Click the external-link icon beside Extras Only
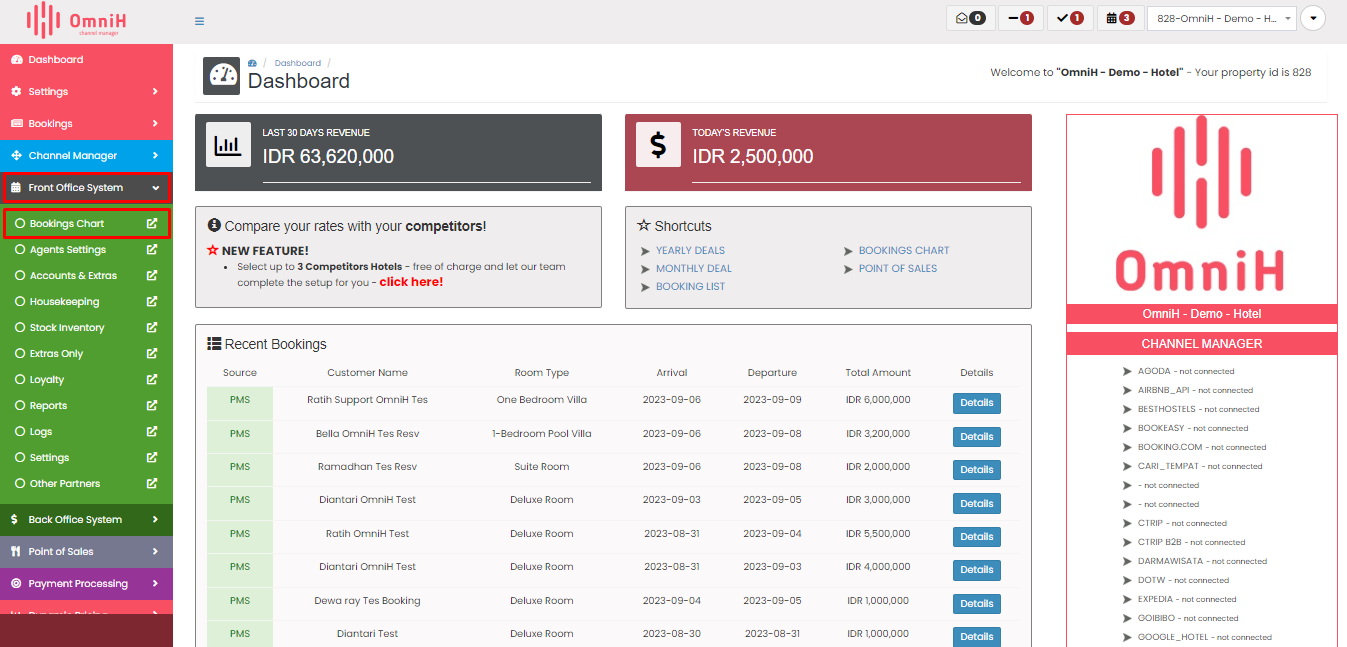This screenshot has width=1347, height=647. (x=152, y=354)
